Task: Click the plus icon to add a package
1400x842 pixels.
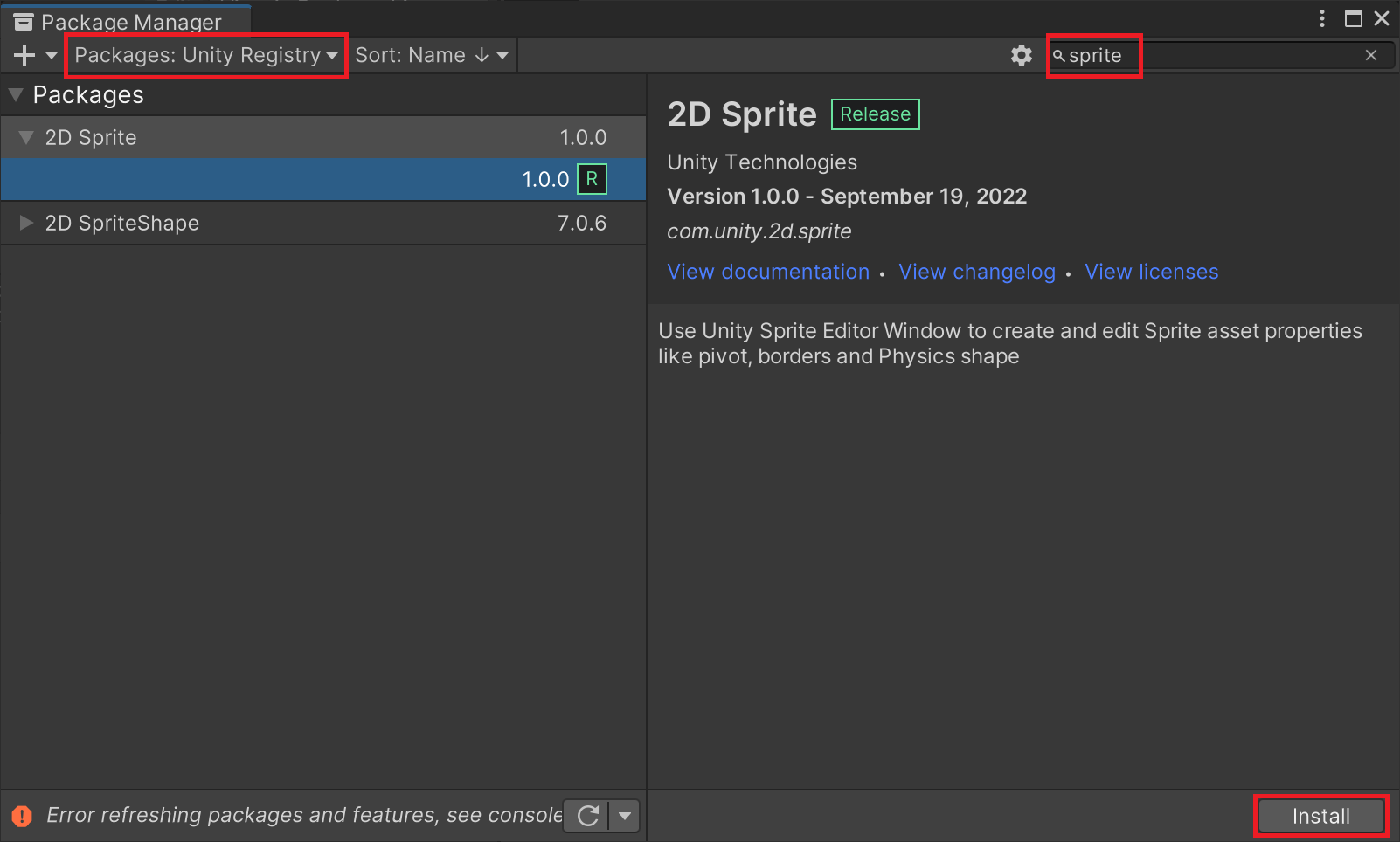Action: pyautogui.click(x=24, y=55)
